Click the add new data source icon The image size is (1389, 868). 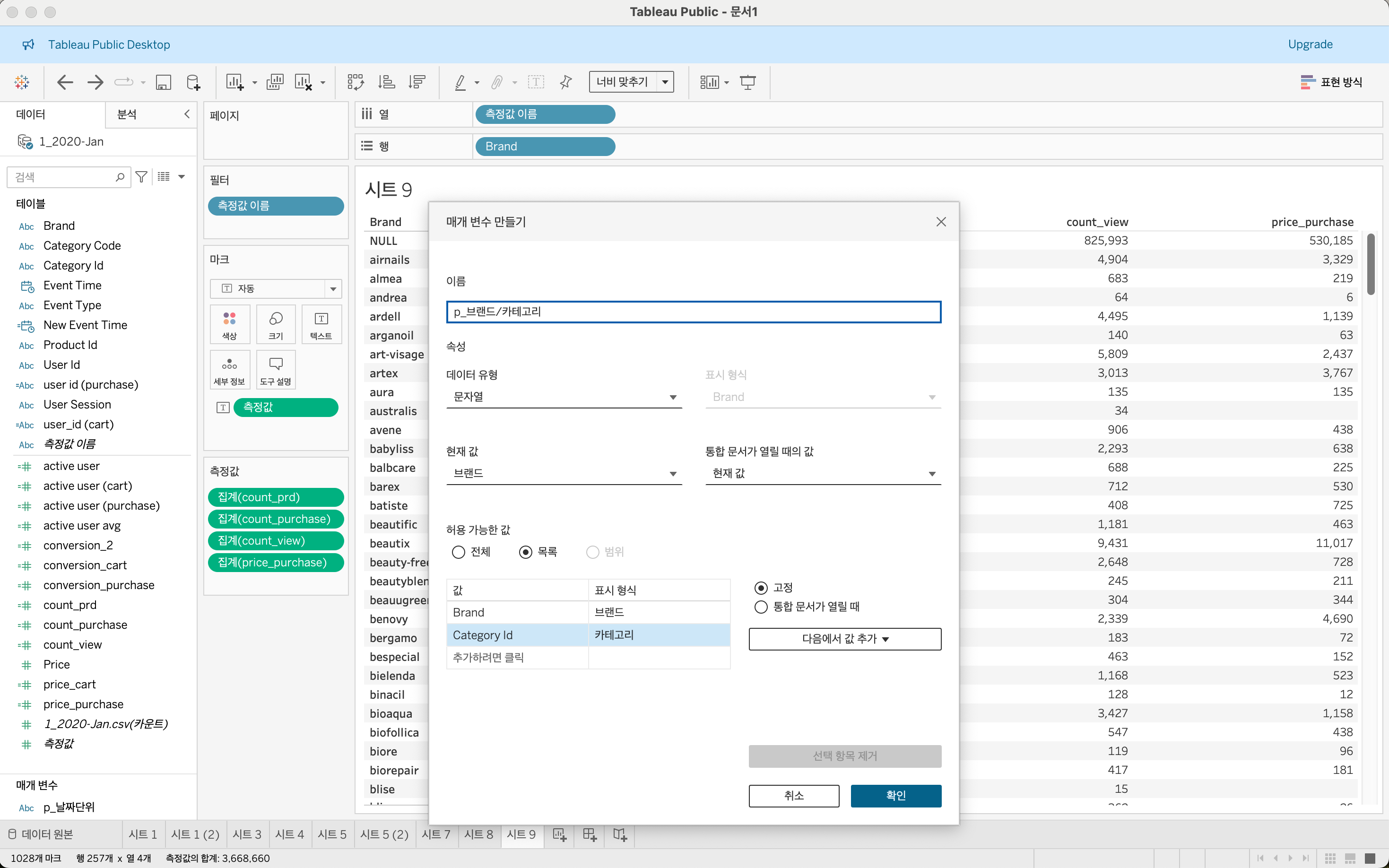pos(193,82)
